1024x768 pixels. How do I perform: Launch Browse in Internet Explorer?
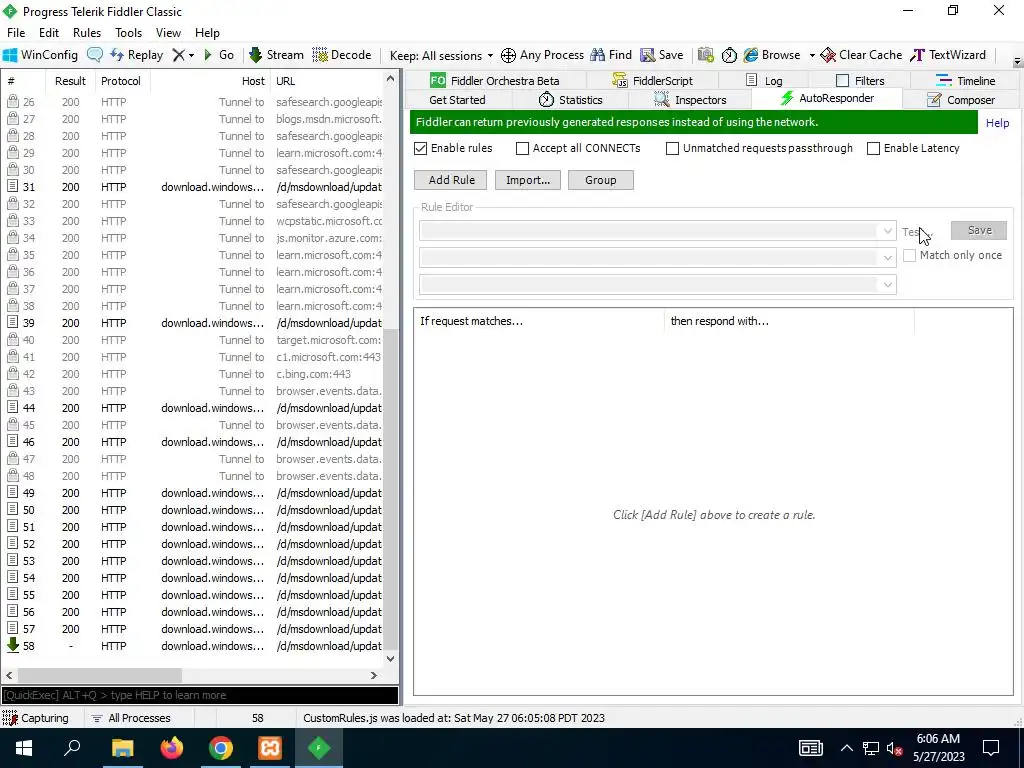pyautogui.click(x=772, y=55)
